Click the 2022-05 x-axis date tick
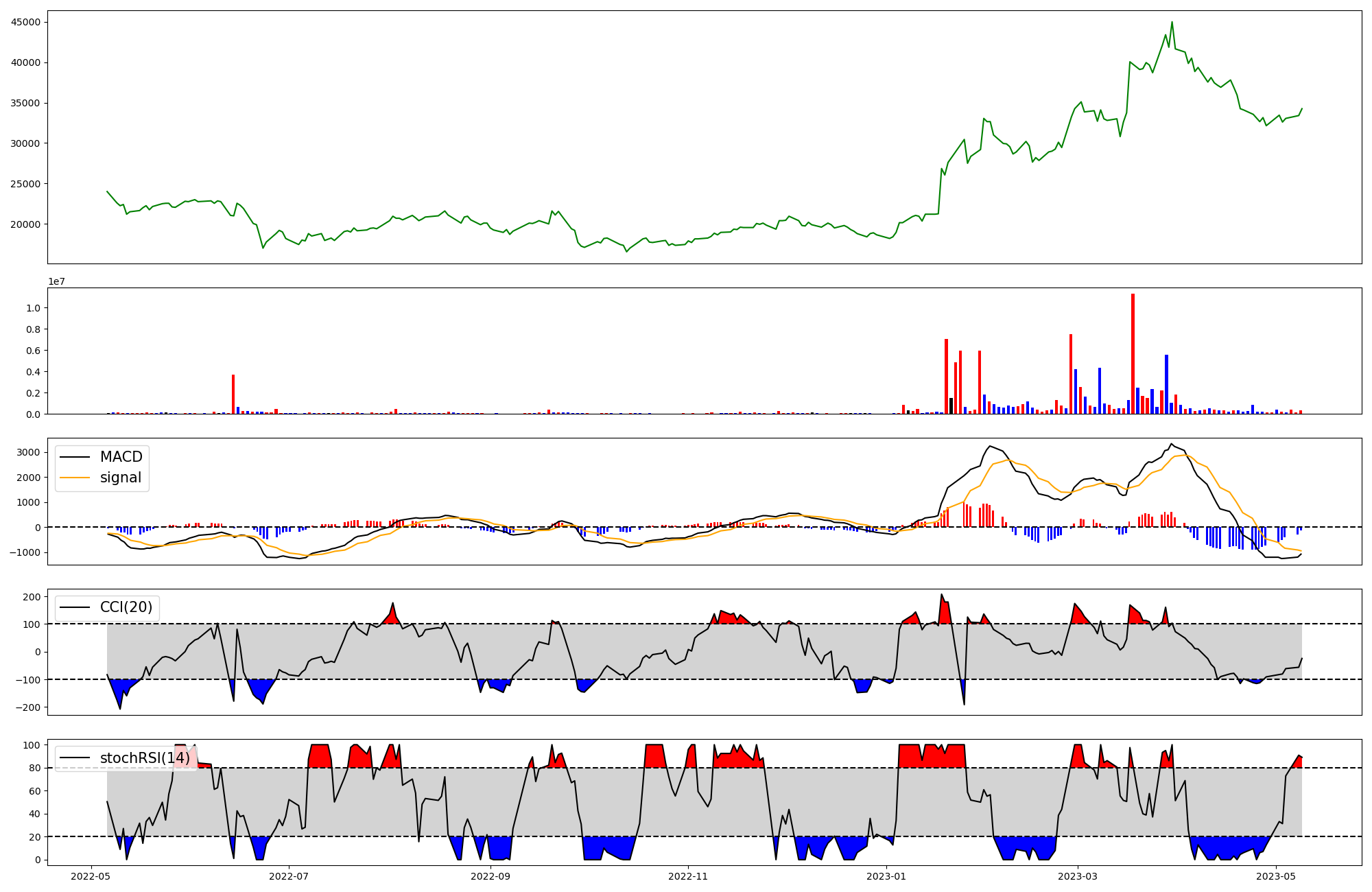 (91, 876)
